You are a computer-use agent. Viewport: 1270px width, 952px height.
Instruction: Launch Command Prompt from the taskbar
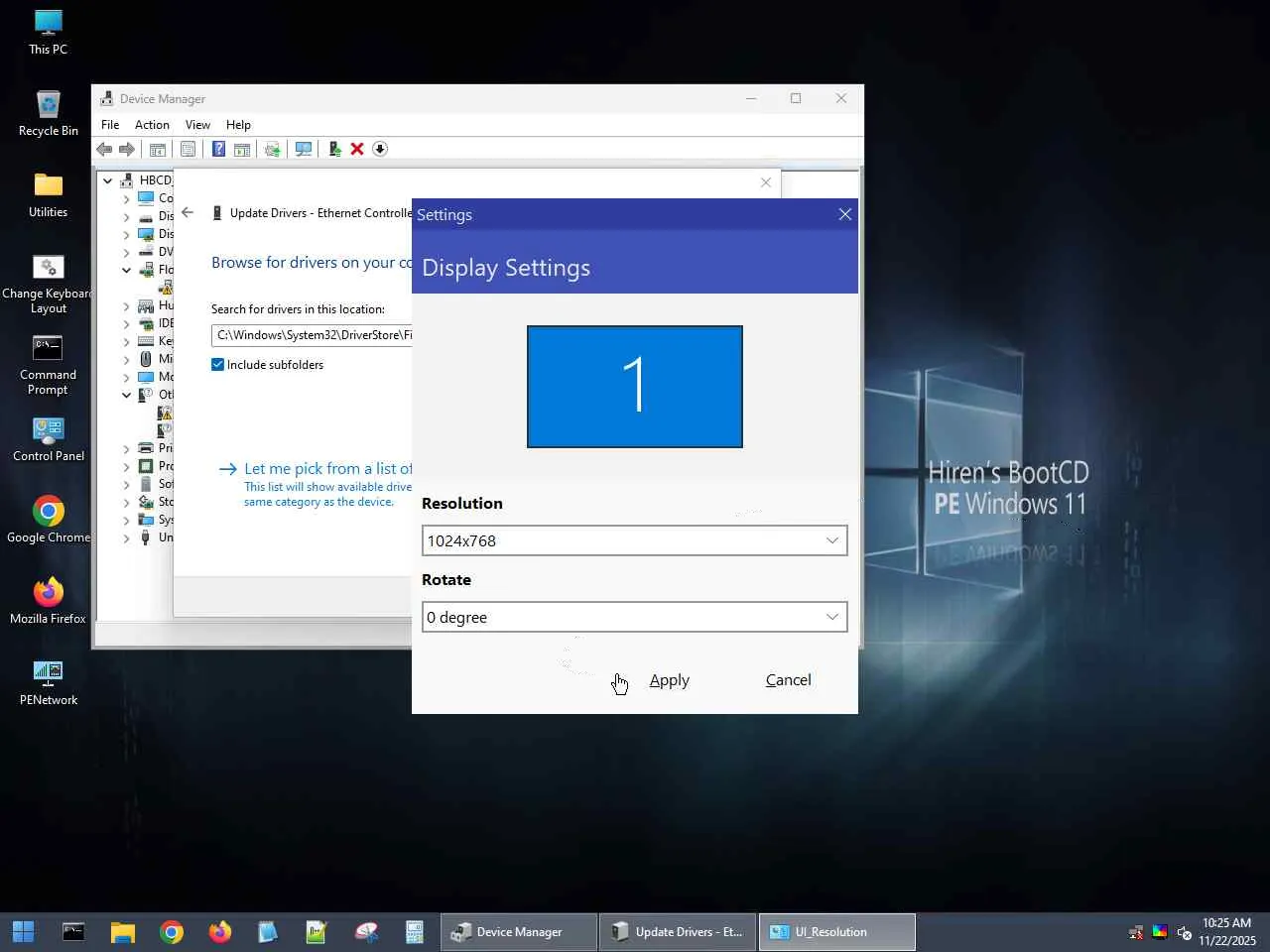(x=73, y=932)
